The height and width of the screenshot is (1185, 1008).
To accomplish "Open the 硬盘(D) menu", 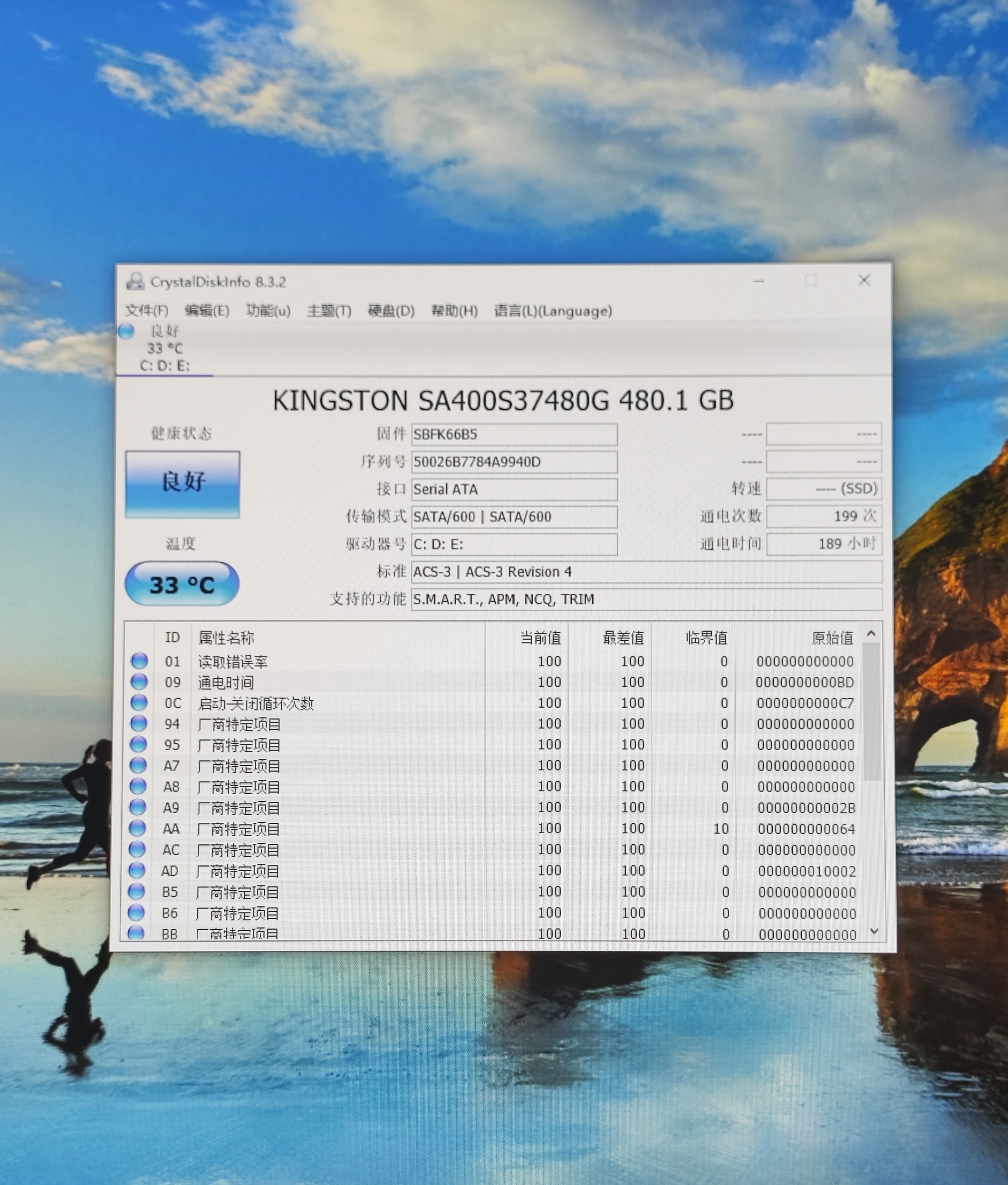I will point(392,310).
